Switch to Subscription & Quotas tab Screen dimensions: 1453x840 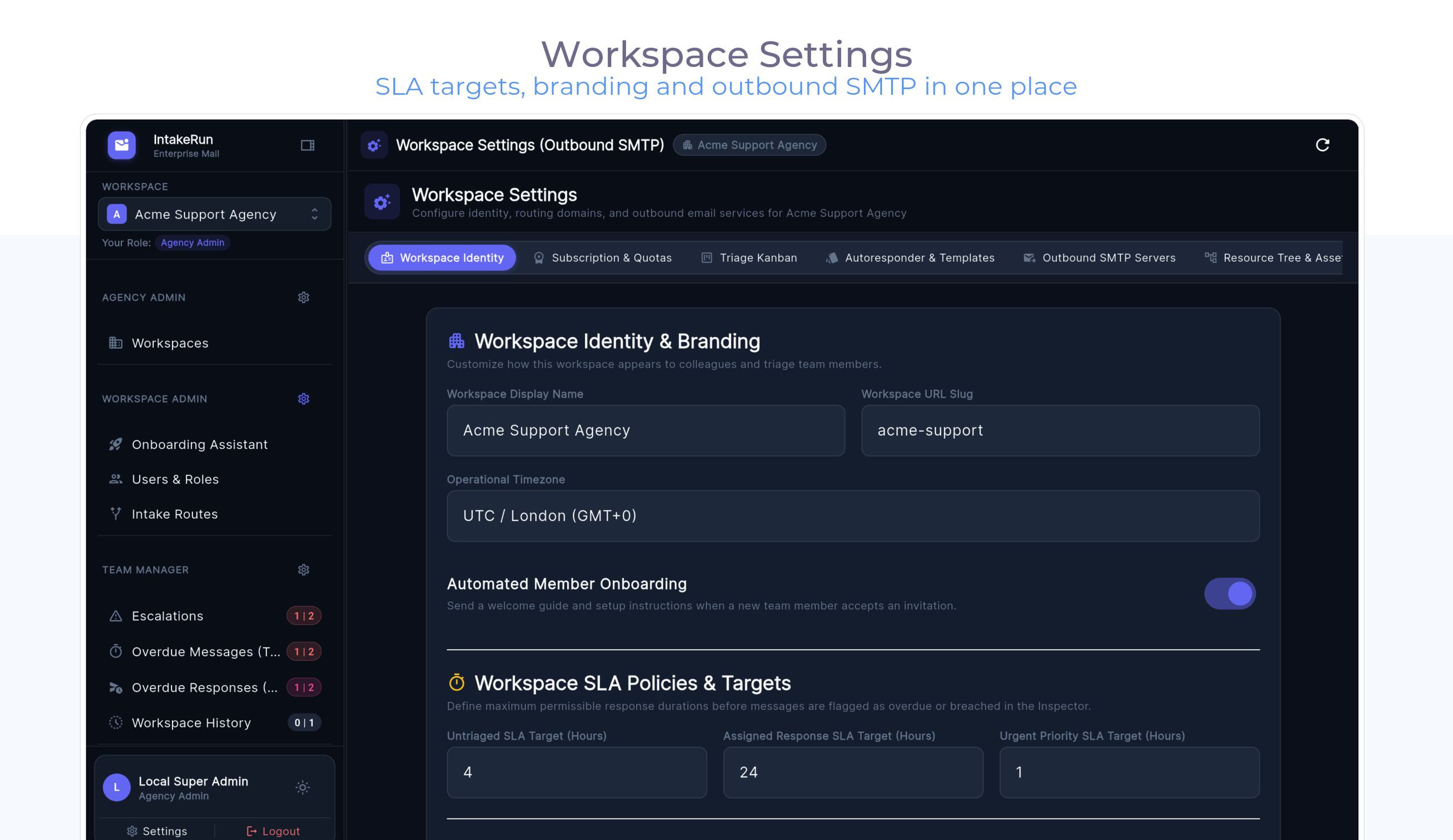pyautogui.click(x=603, y=258)
